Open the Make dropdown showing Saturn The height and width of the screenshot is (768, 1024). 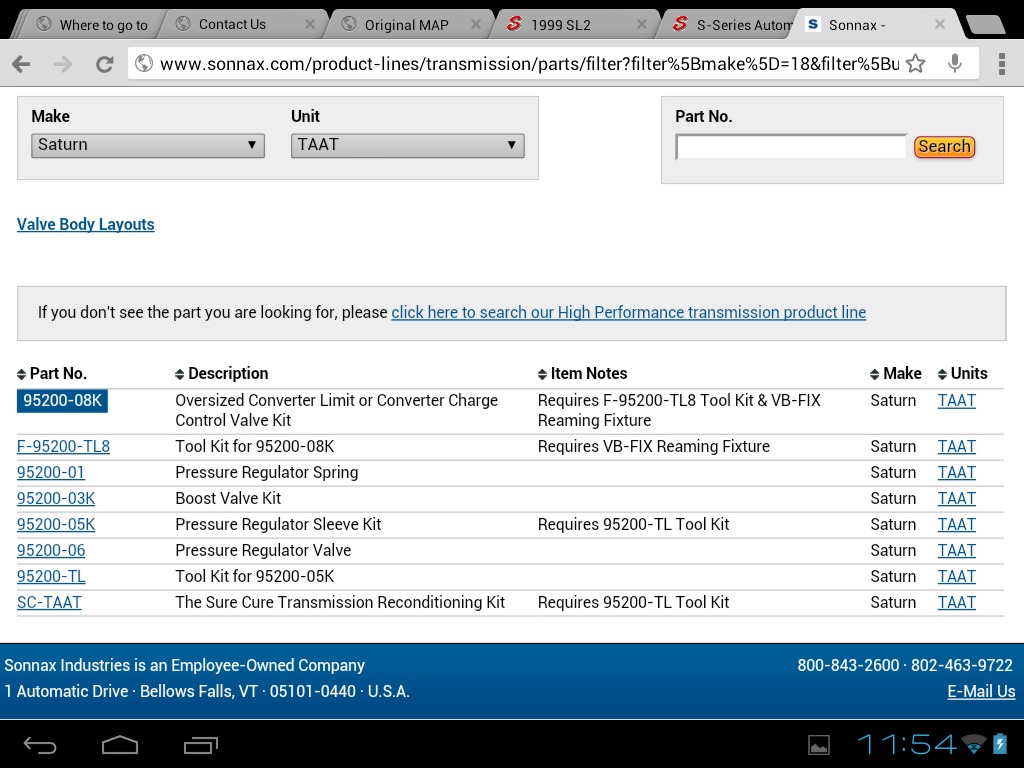pyautogui.click(x=148, y=145)
